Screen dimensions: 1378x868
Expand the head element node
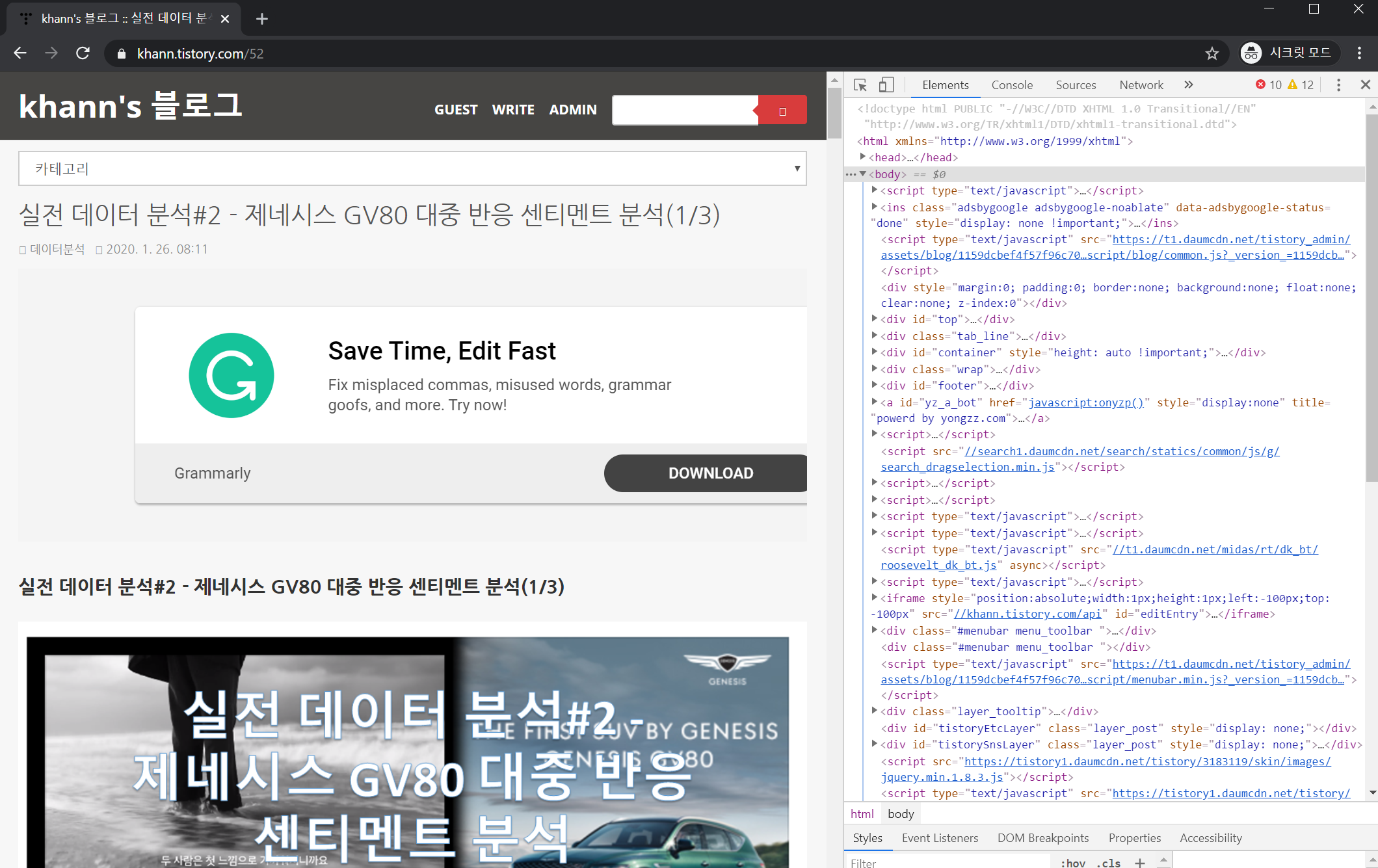coord(863,157)
